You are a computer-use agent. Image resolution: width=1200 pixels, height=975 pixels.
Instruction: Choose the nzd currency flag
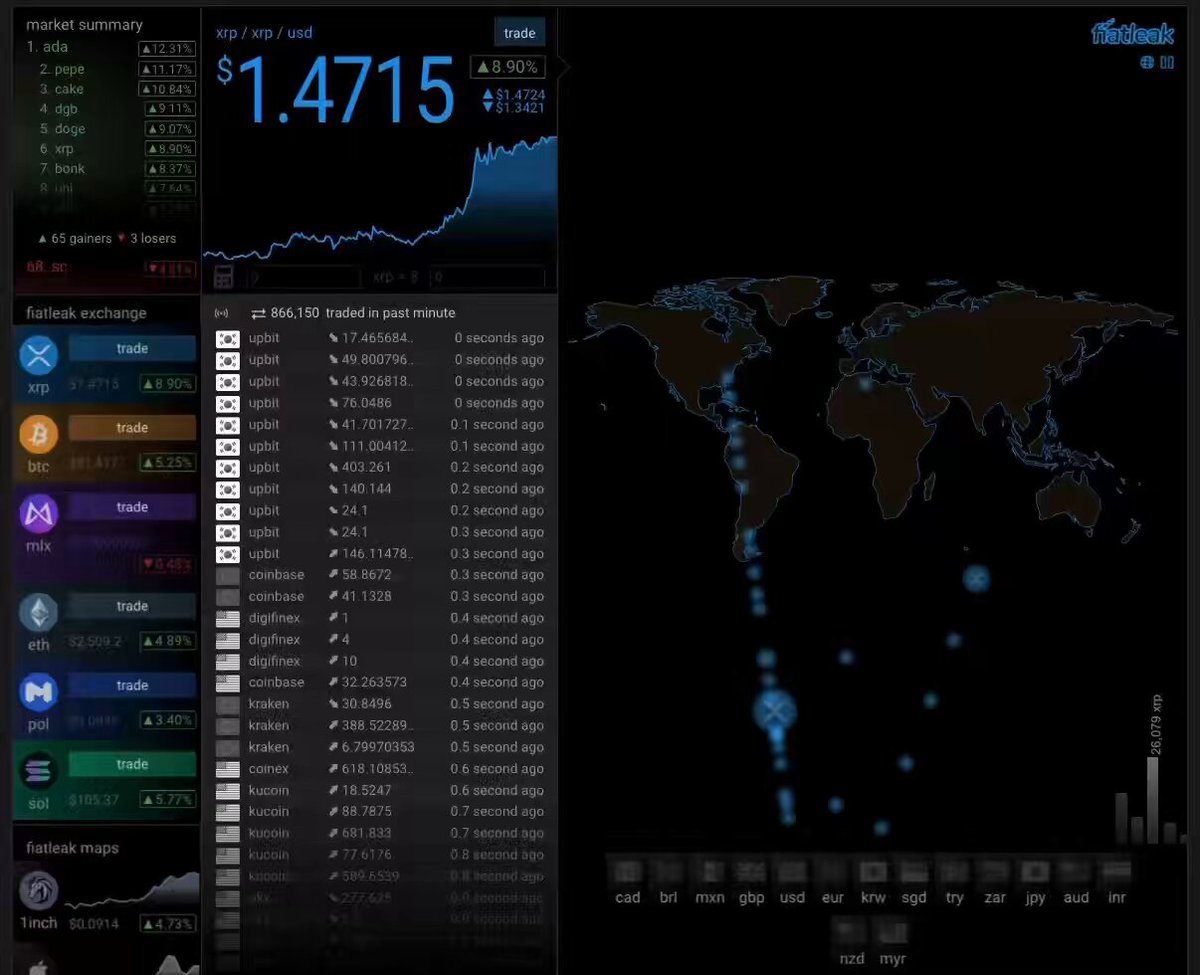coord(852,932)
